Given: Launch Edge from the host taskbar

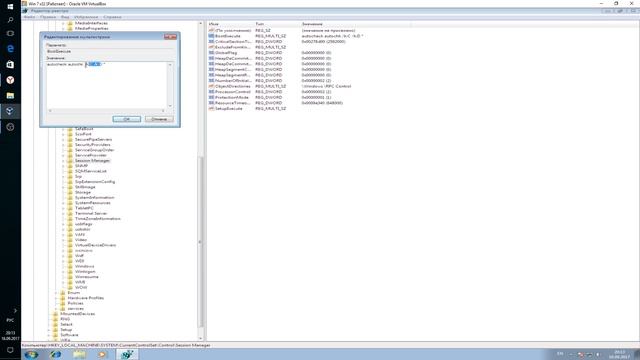Looking at the screenshot, I should coord(10,49).
